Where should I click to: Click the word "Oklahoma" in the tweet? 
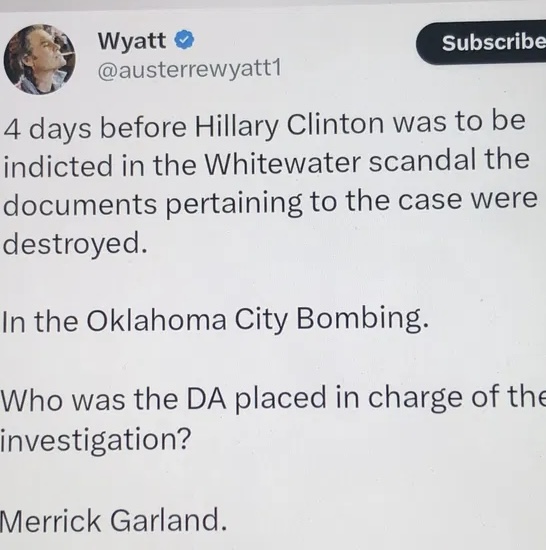156,319
